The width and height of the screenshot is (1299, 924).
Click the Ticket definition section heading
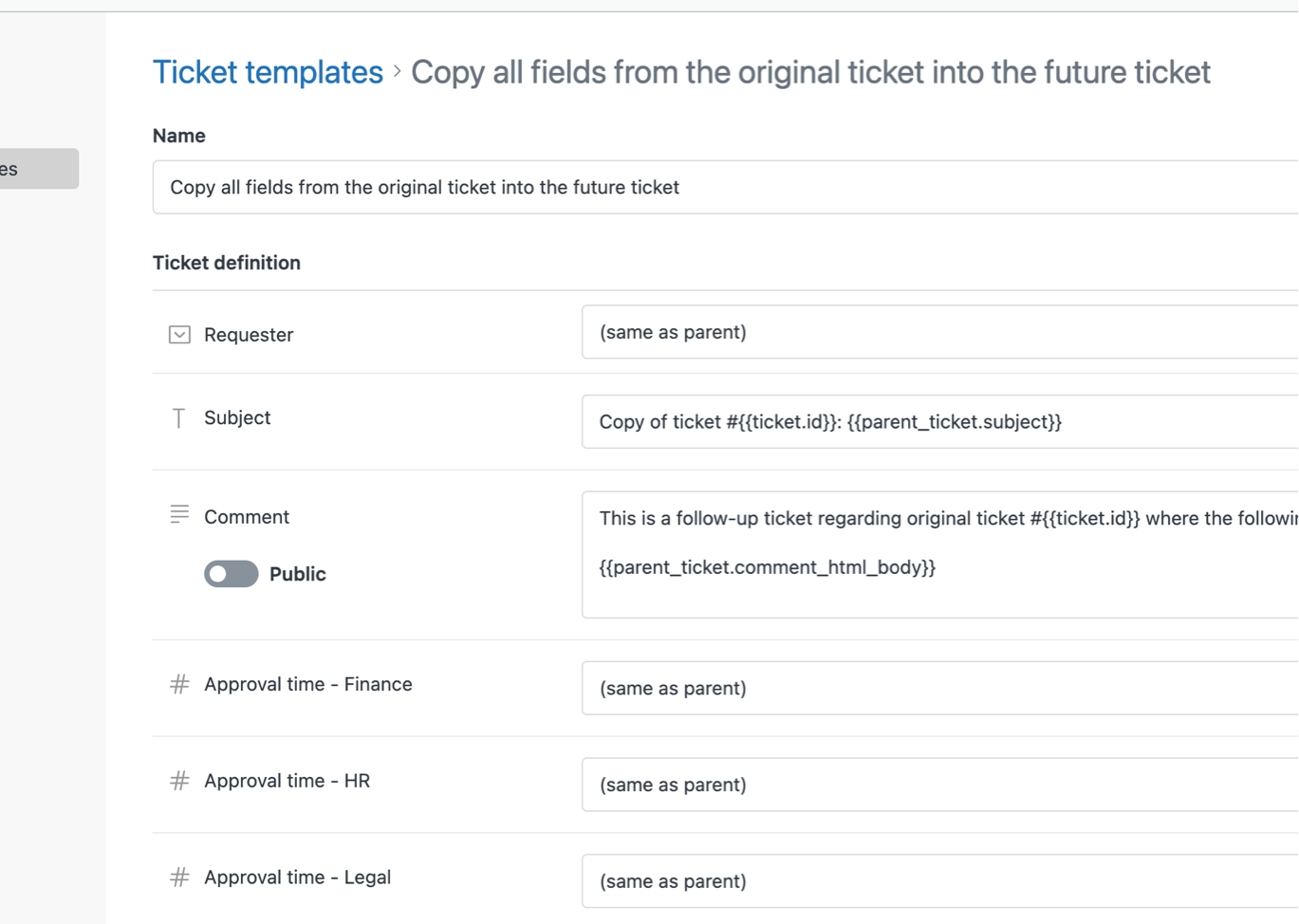coord(227,263)
